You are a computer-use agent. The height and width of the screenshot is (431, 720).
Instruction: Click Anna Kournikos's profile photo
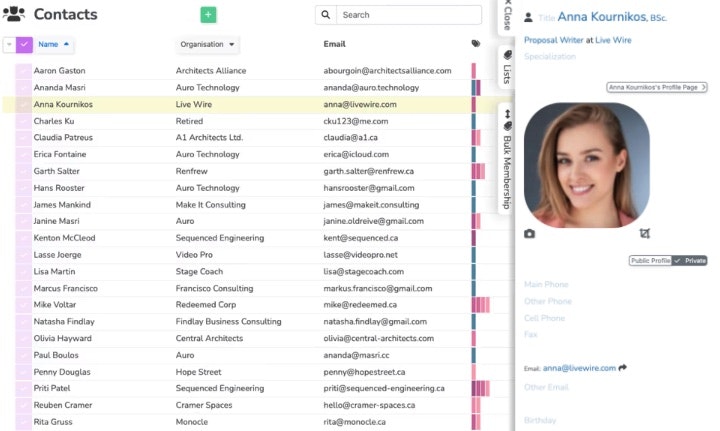[586, 165]
